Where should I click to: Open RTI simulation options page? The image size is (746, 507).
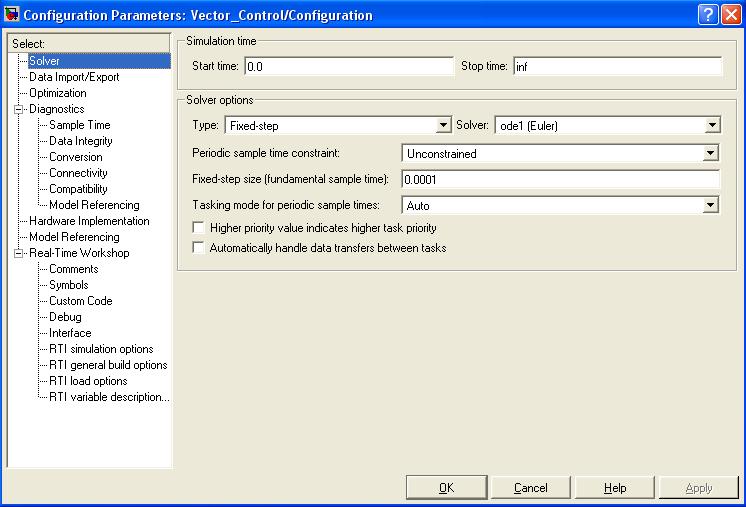coord(101,349)
